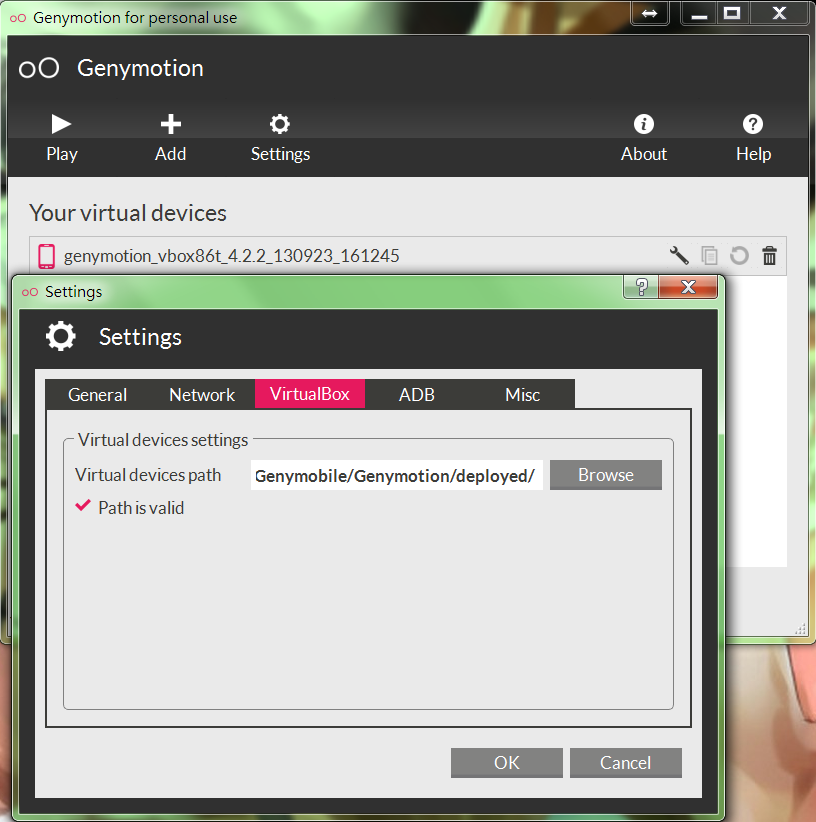Select the genymotion_vbox86t_4.2.2 device entry
The image size is (816, 822).
point(231,256)
